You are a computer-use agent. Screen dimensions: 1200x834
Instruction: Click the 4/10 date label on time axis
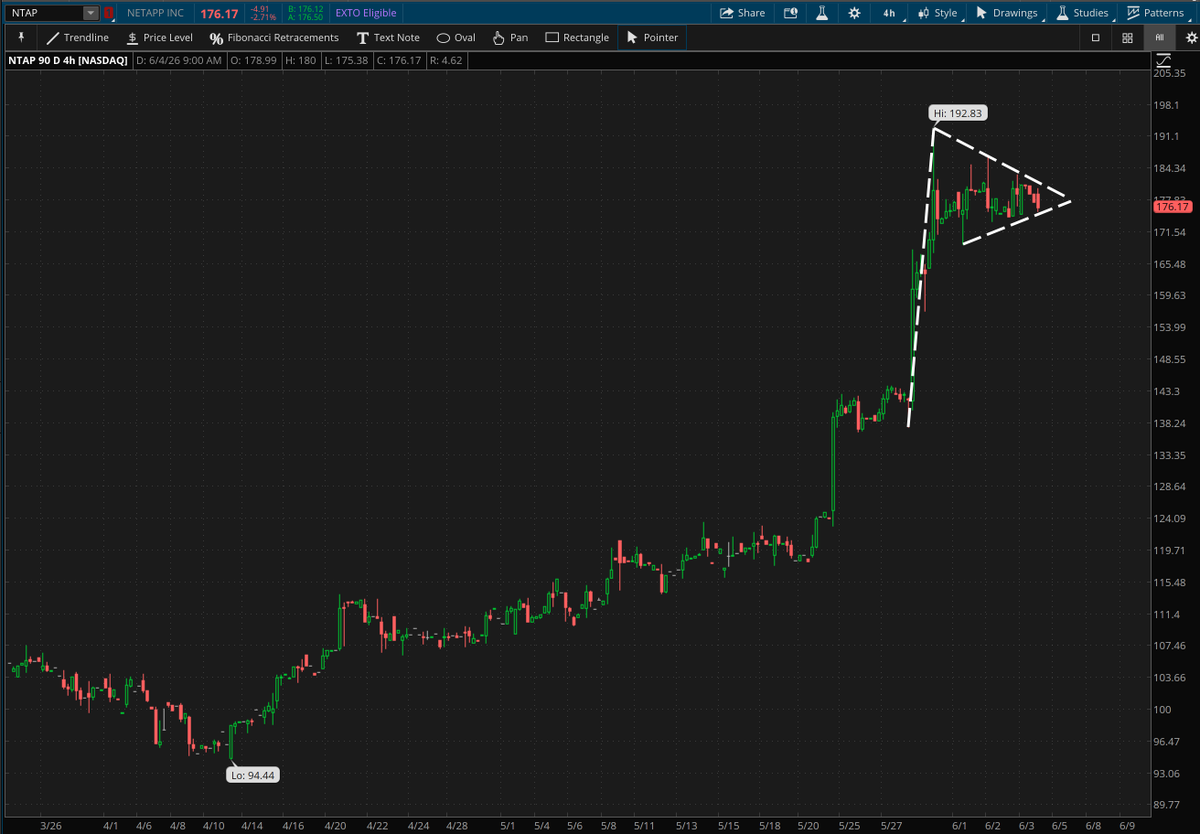tap(212, 826)
